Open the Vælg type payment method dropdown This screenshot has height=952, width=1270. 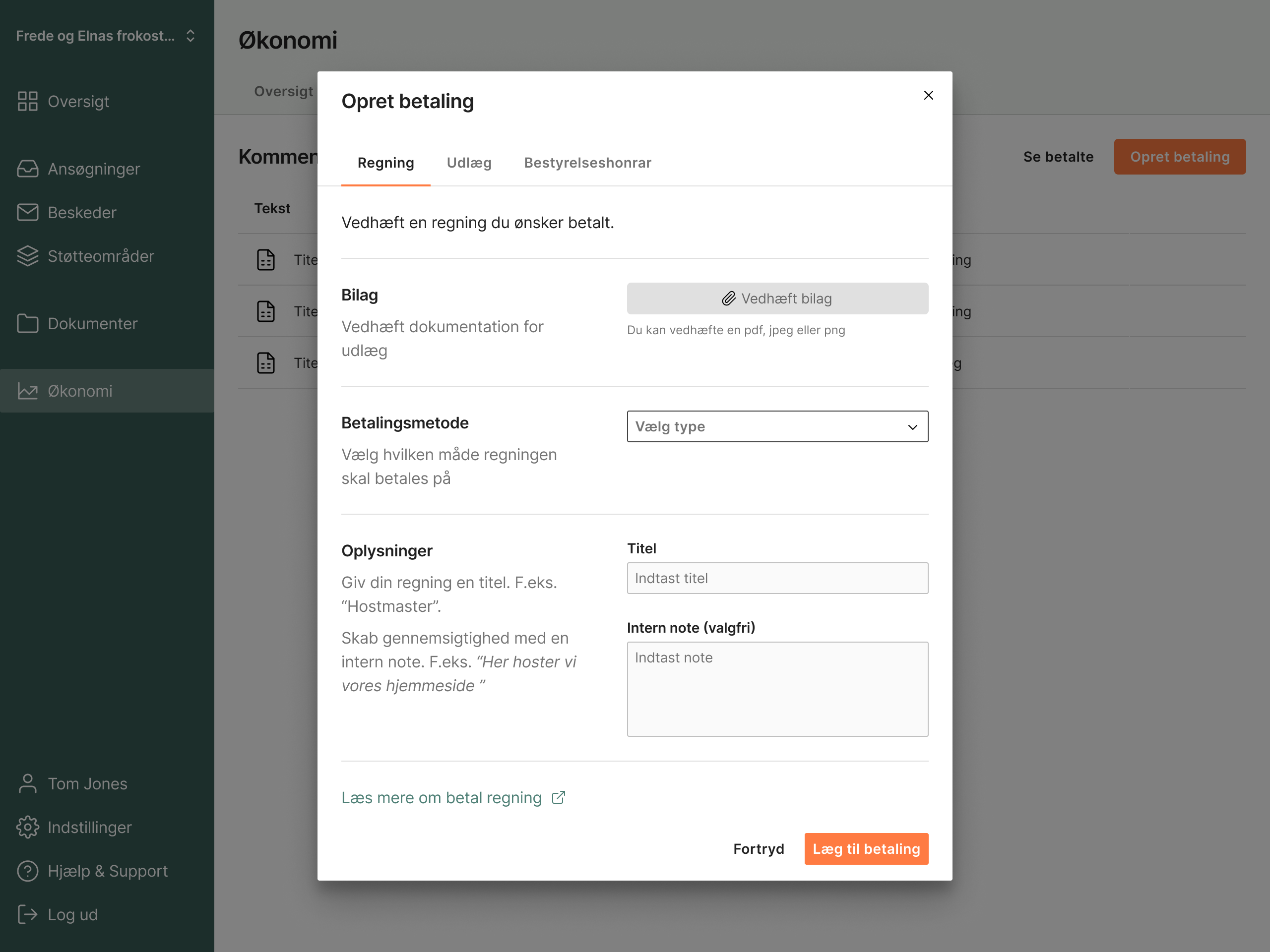(x=777, y=426)
